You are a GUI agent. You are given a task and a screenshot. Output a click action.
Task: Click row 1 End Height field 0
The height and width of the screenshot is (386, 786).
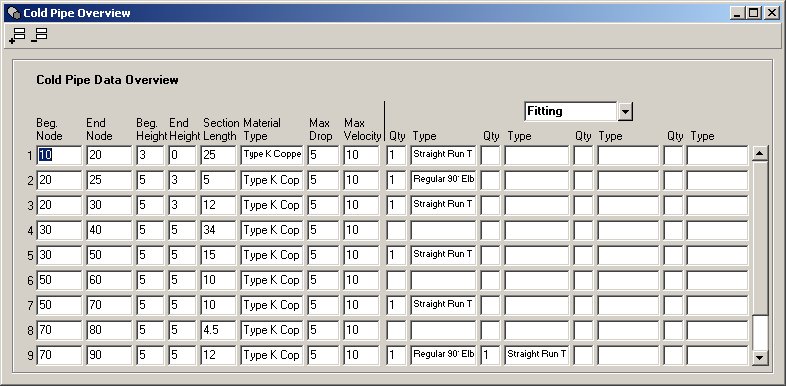coord(182,155)
